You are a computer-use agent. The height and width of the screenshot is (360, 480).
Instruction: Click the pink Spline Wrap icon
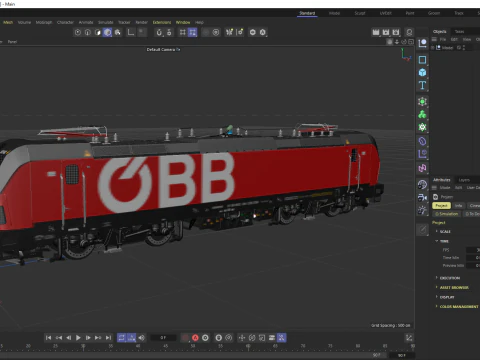coord(422,168)
